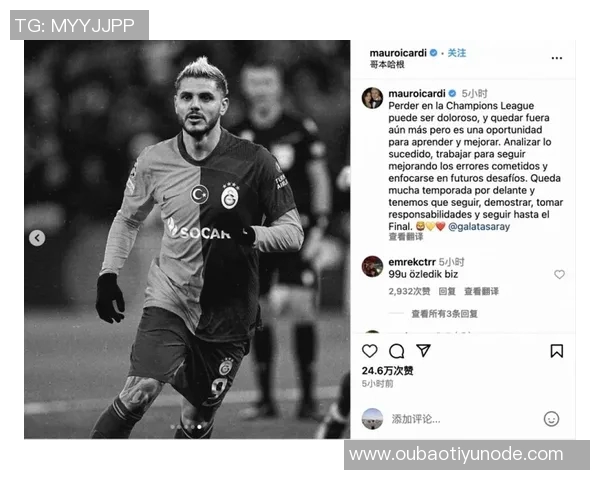View likes list via 24.6万次赞
600x480 pixels.
[x=387, y=371]
